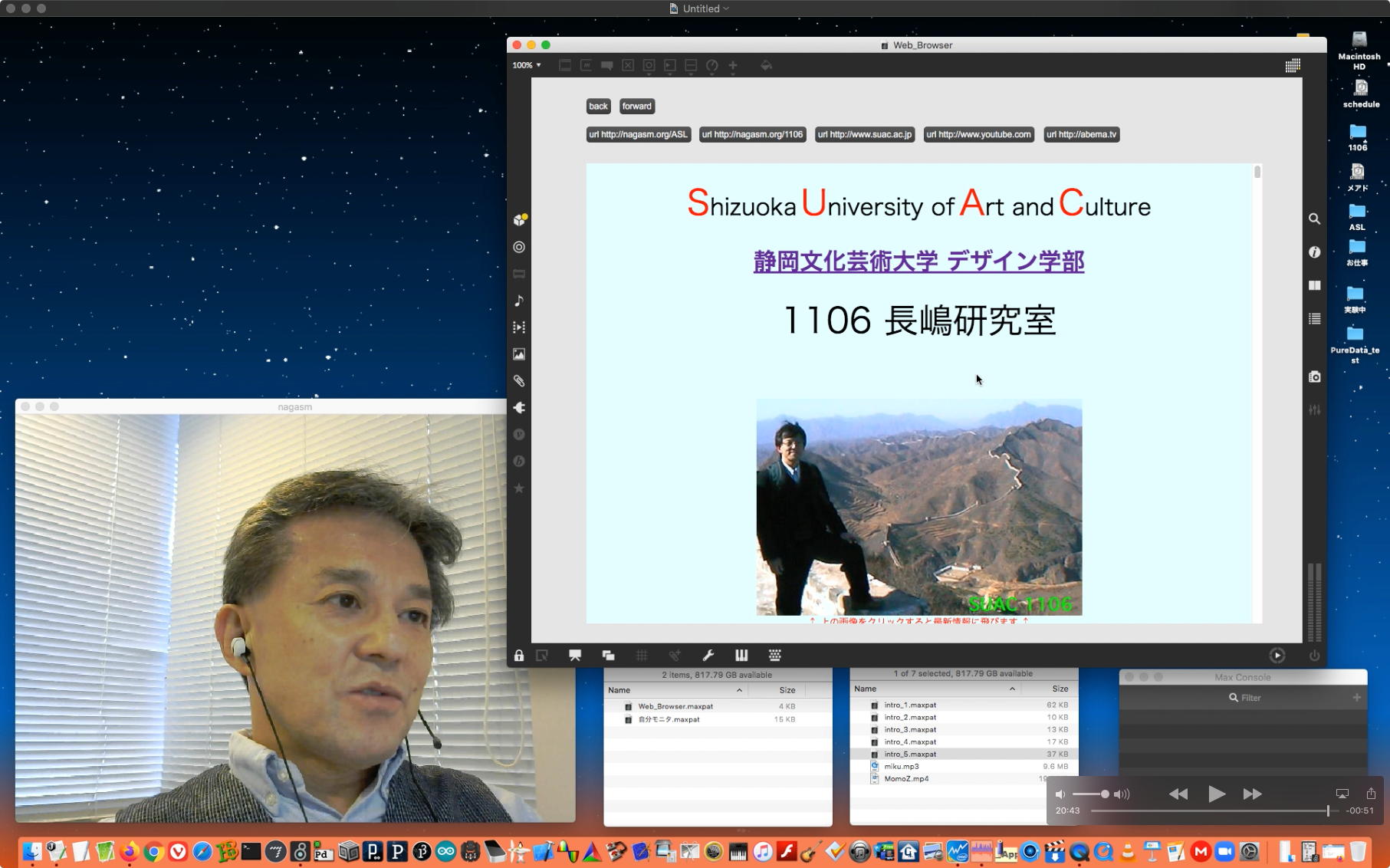Screen dimensions: 1390x868
Task: Click the url http://abema.tv message
Action: [x=1082, y=135]
